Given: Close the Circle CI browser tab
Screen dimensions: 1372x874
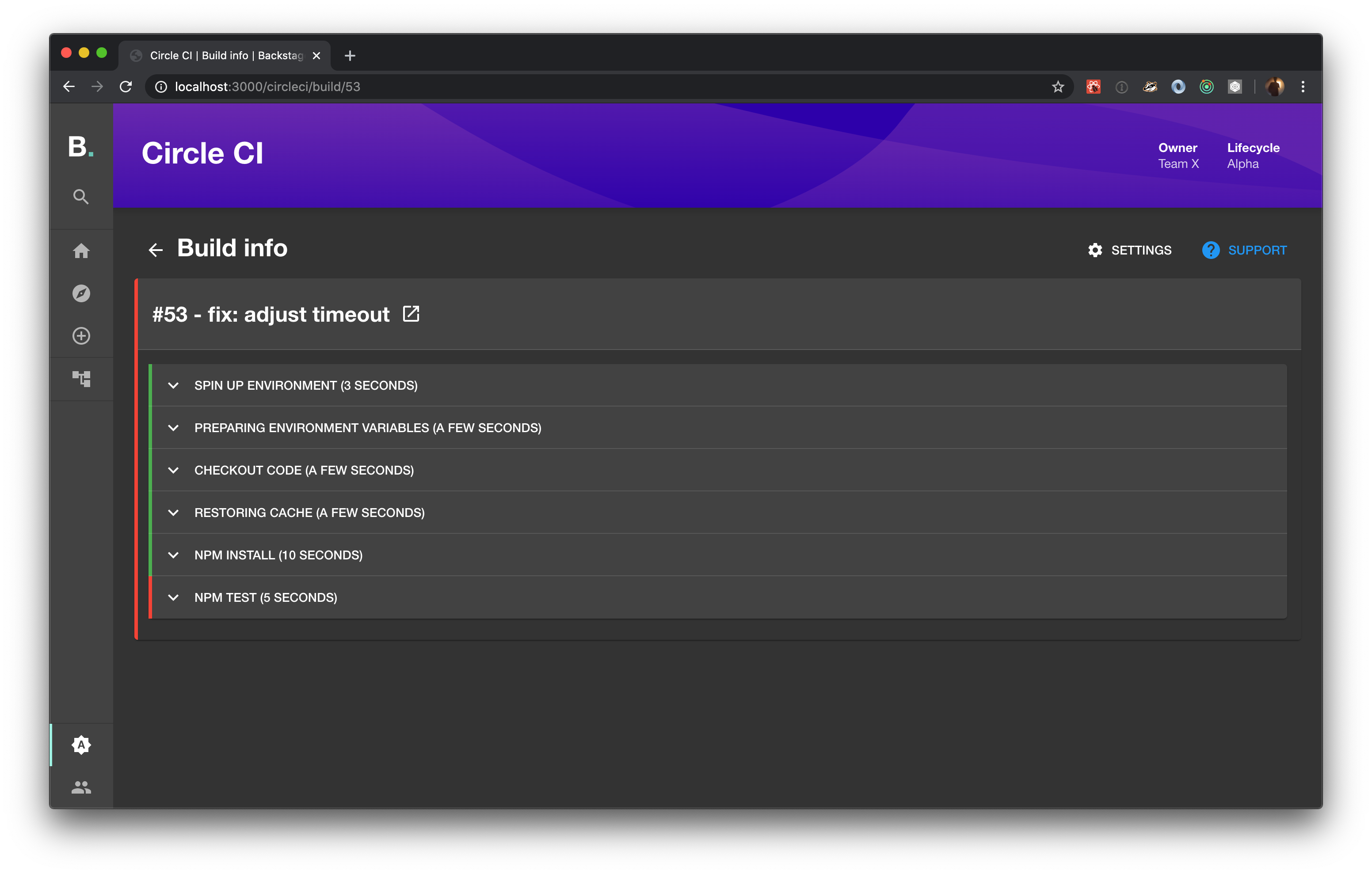Looking at the screenshot, I should click(x=317, y=55).
